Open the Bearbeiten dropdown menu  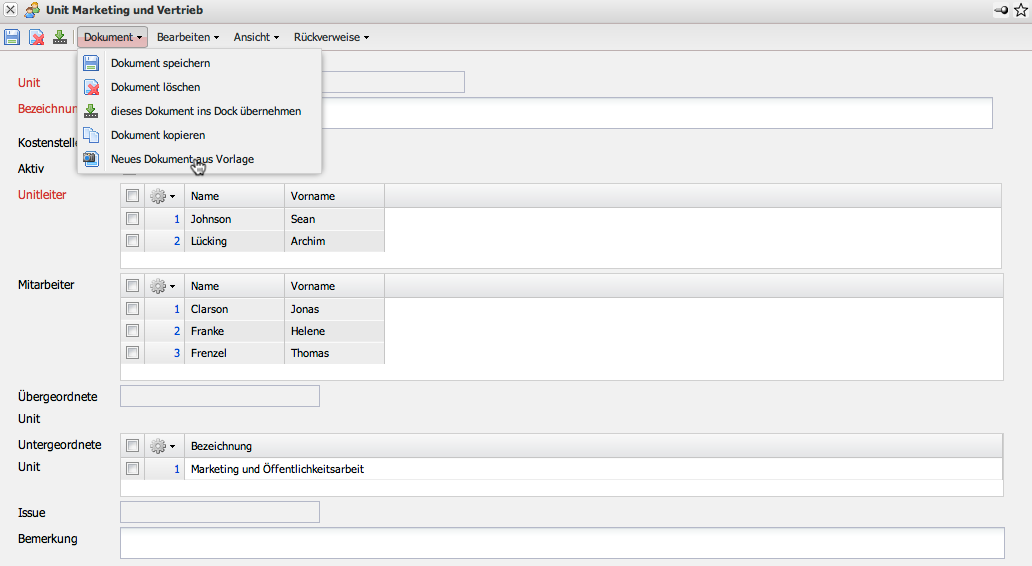click(187, 37)
